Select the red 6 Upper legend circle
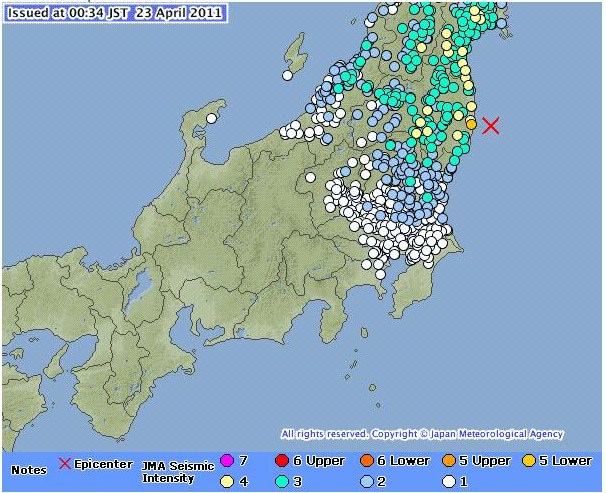Image resolution: width=606 pixels, height=493 pixels. [x=284, y=462]
